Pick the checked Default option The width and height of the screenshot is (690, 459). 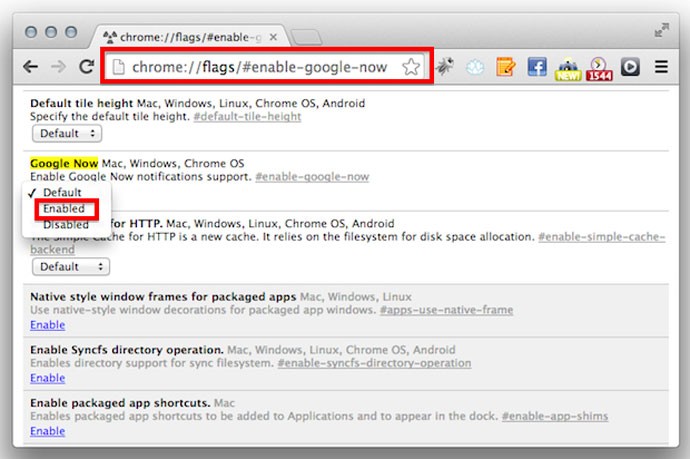point(61,192)
